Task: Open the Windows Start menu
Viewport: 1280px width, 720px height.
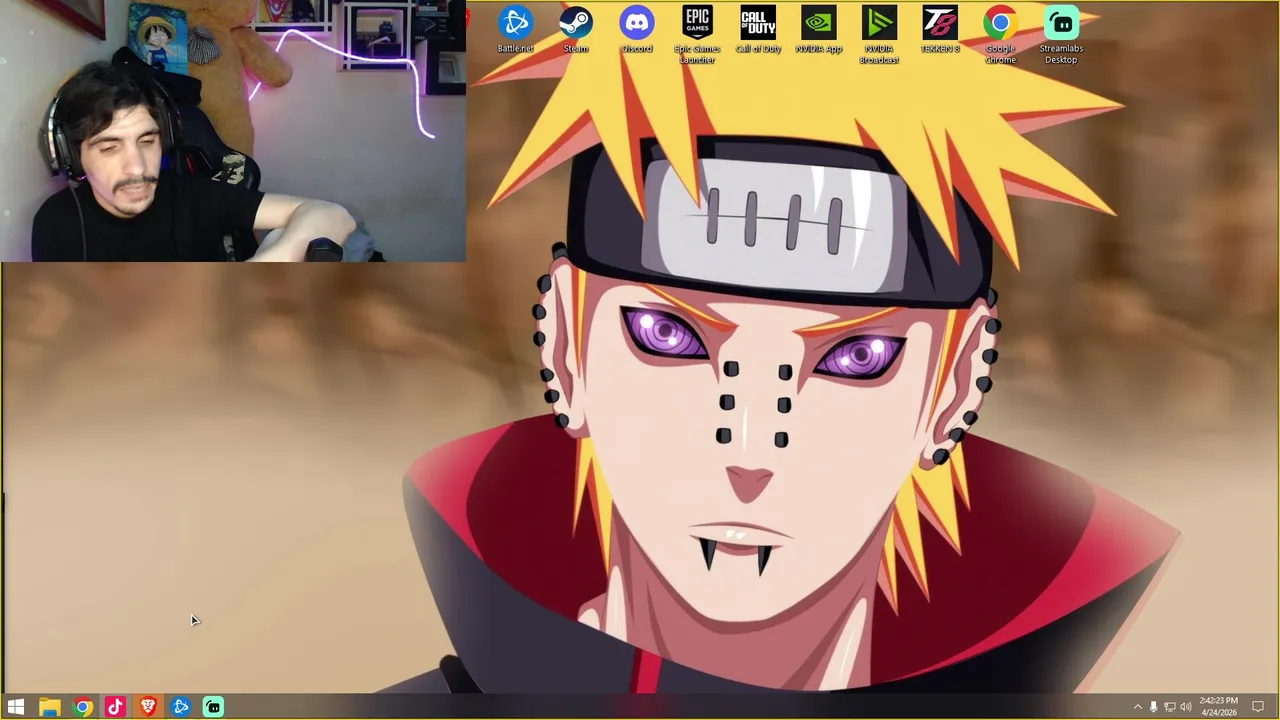Action: tap(16, 707)
